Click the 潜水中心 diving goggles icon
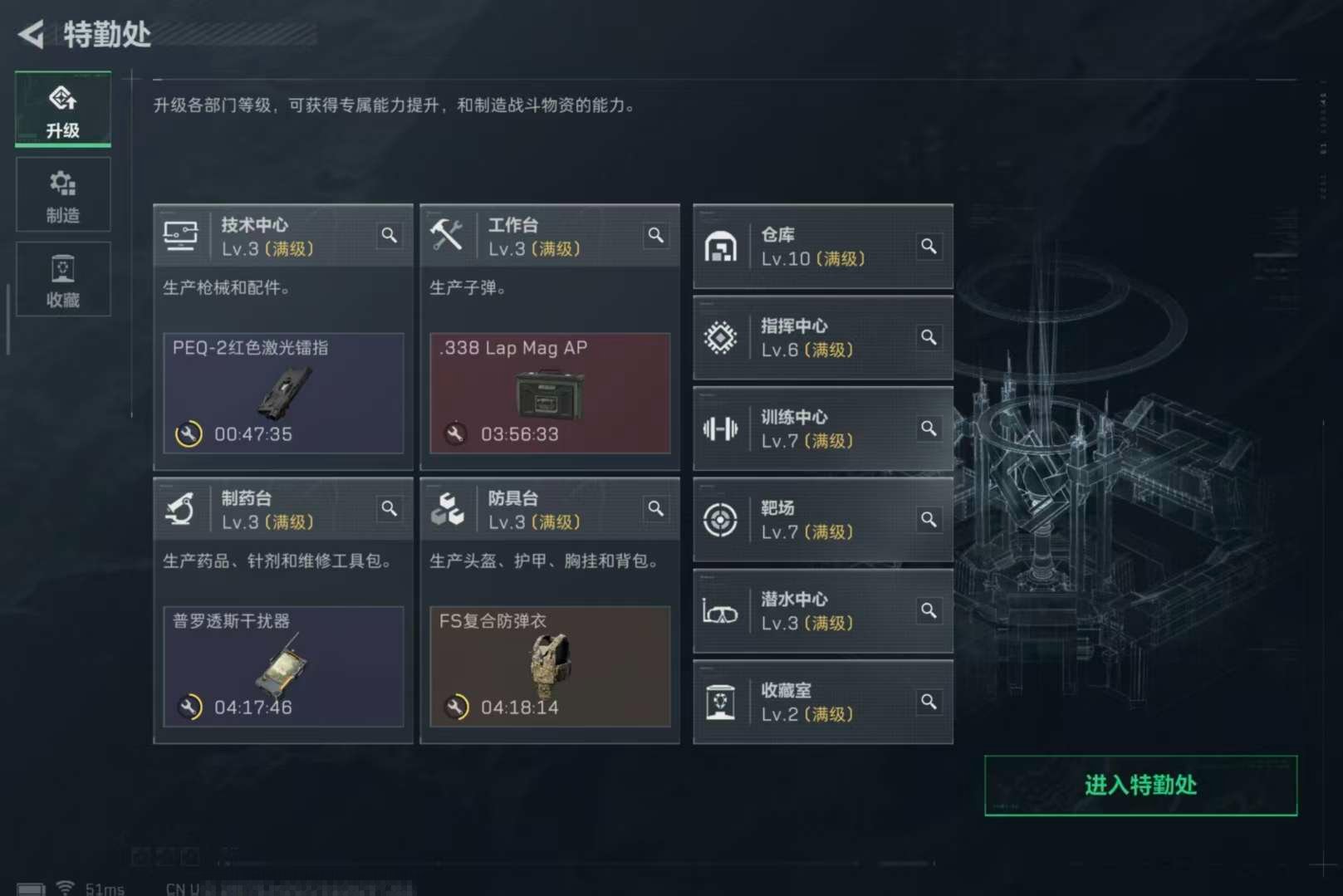 pos(720,612)
